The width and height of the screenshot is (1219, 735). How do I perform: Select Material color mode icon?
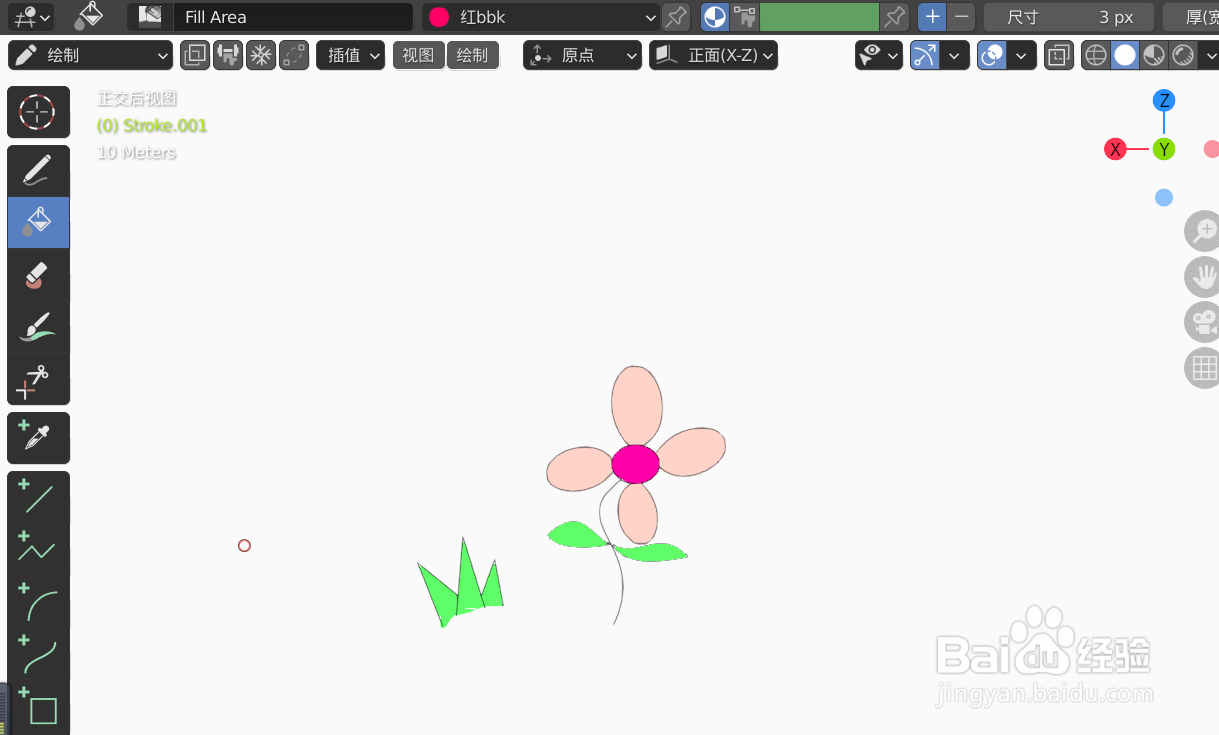715,16
